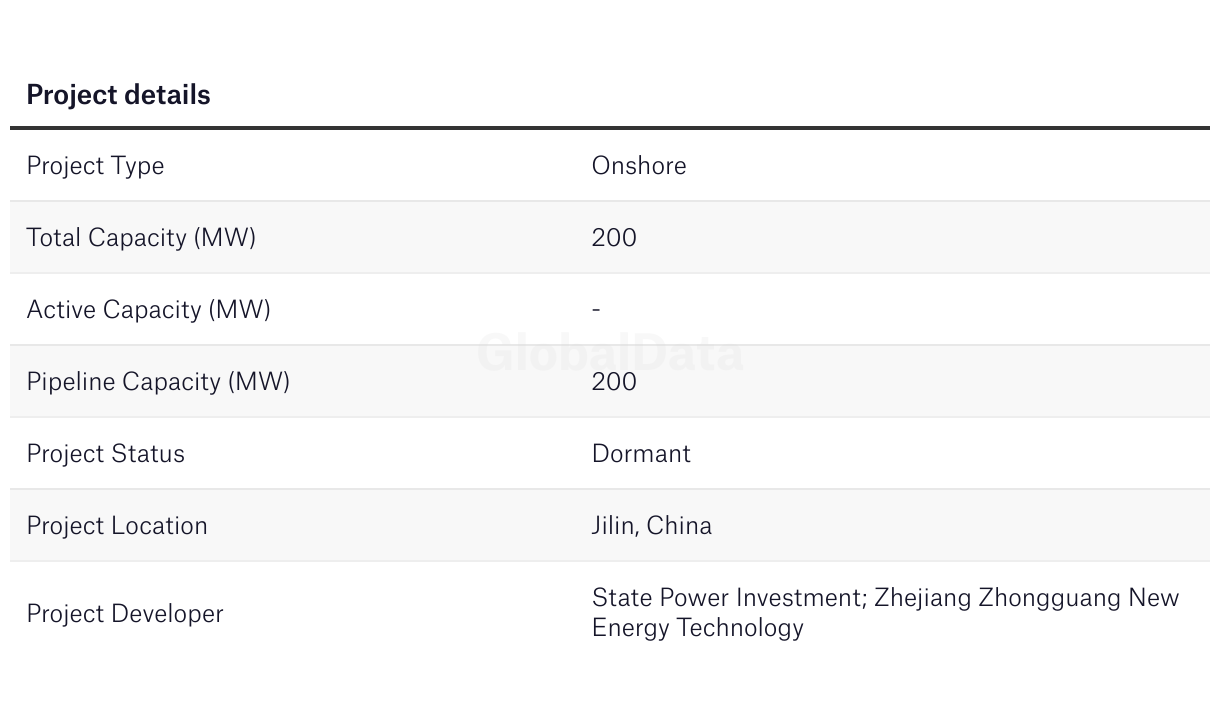Select the Project Developer label

(125, 614)
